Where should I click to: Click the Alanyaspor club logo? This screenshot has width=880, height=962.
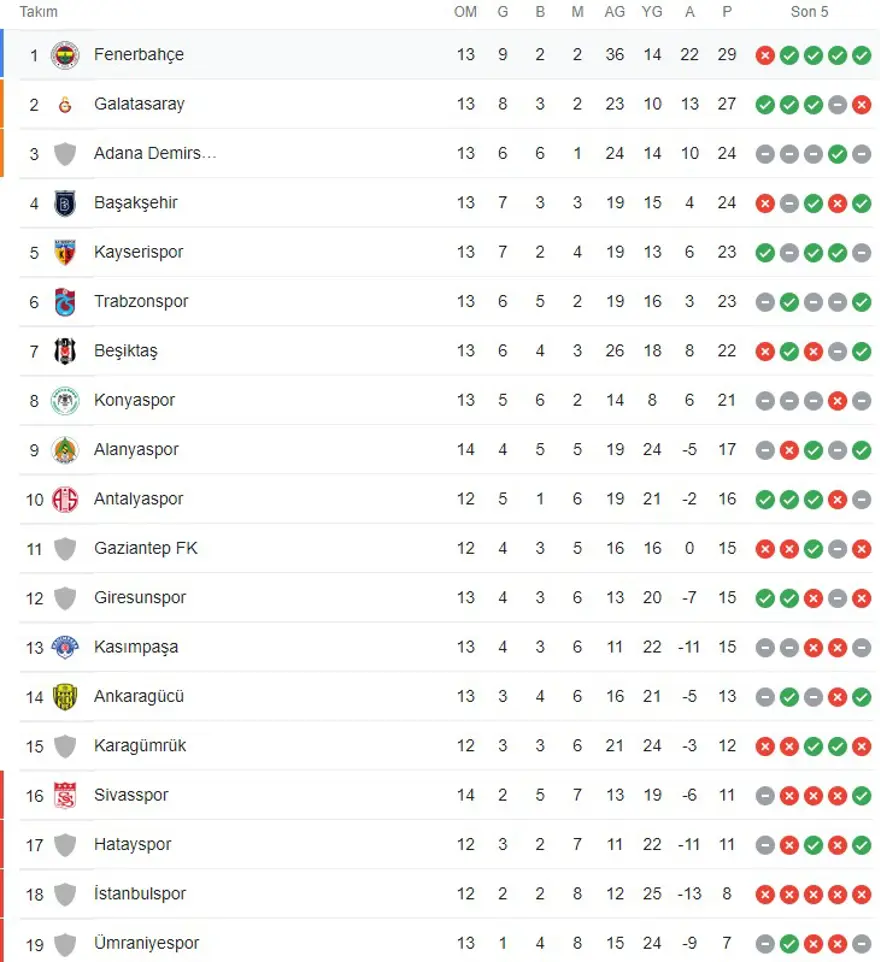click(x=65, y=450)
